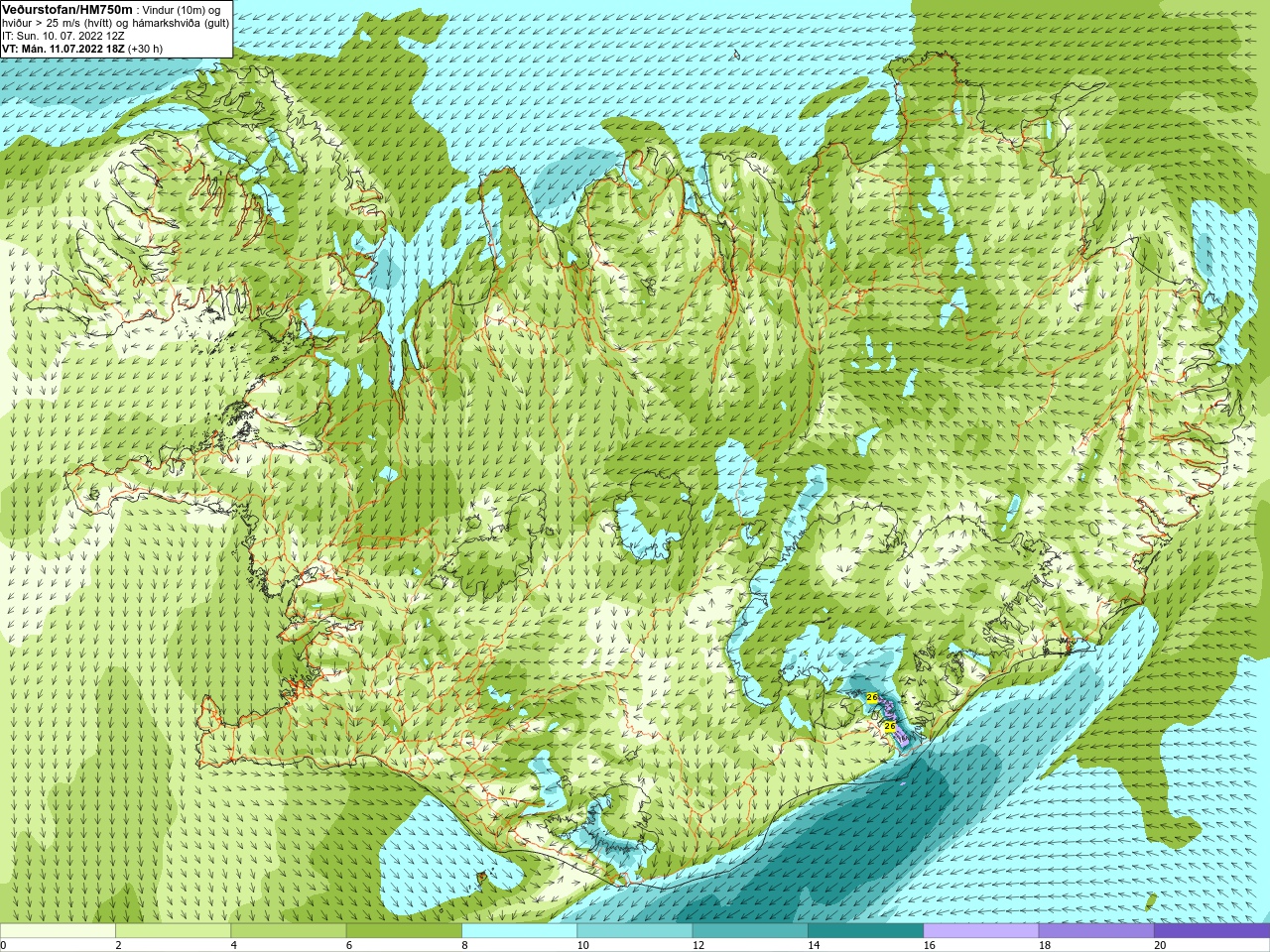Screen dimensions: 1270x952
Task: Click the "(+30 h)" forecast offset text
Action: coord(146,49)
